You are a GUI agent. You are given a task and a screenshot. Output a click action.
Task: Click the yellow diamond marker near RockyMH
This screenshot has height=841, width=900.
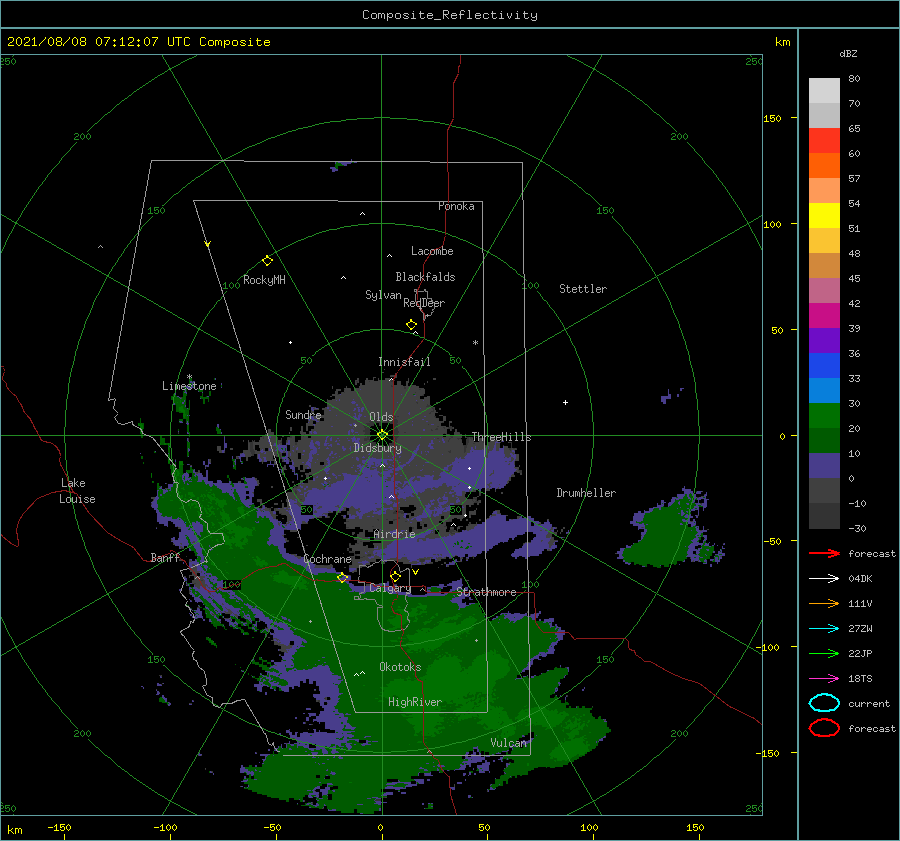pos(267,261)
